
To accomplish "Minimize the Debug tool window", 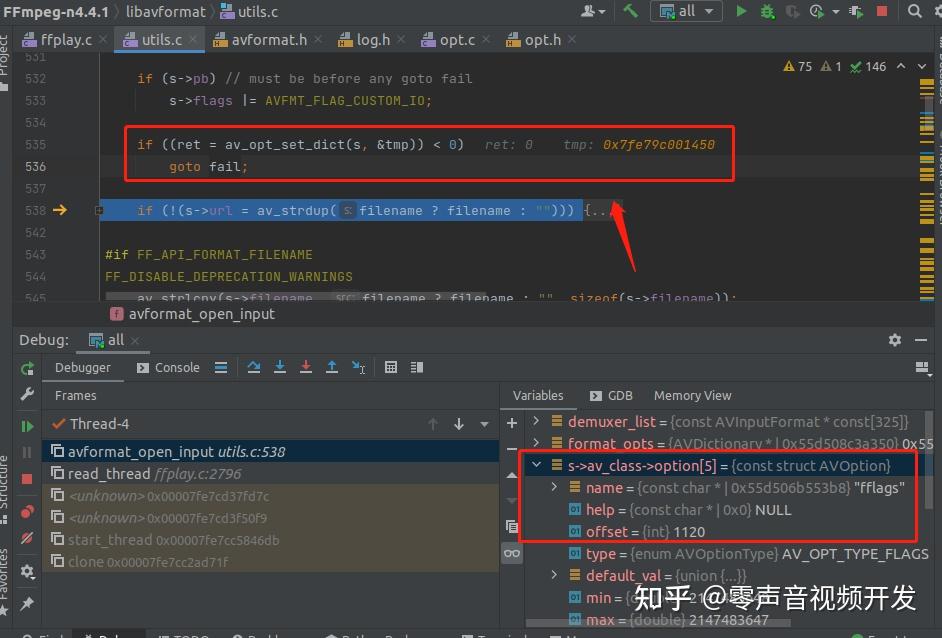I will click(921, 340).
